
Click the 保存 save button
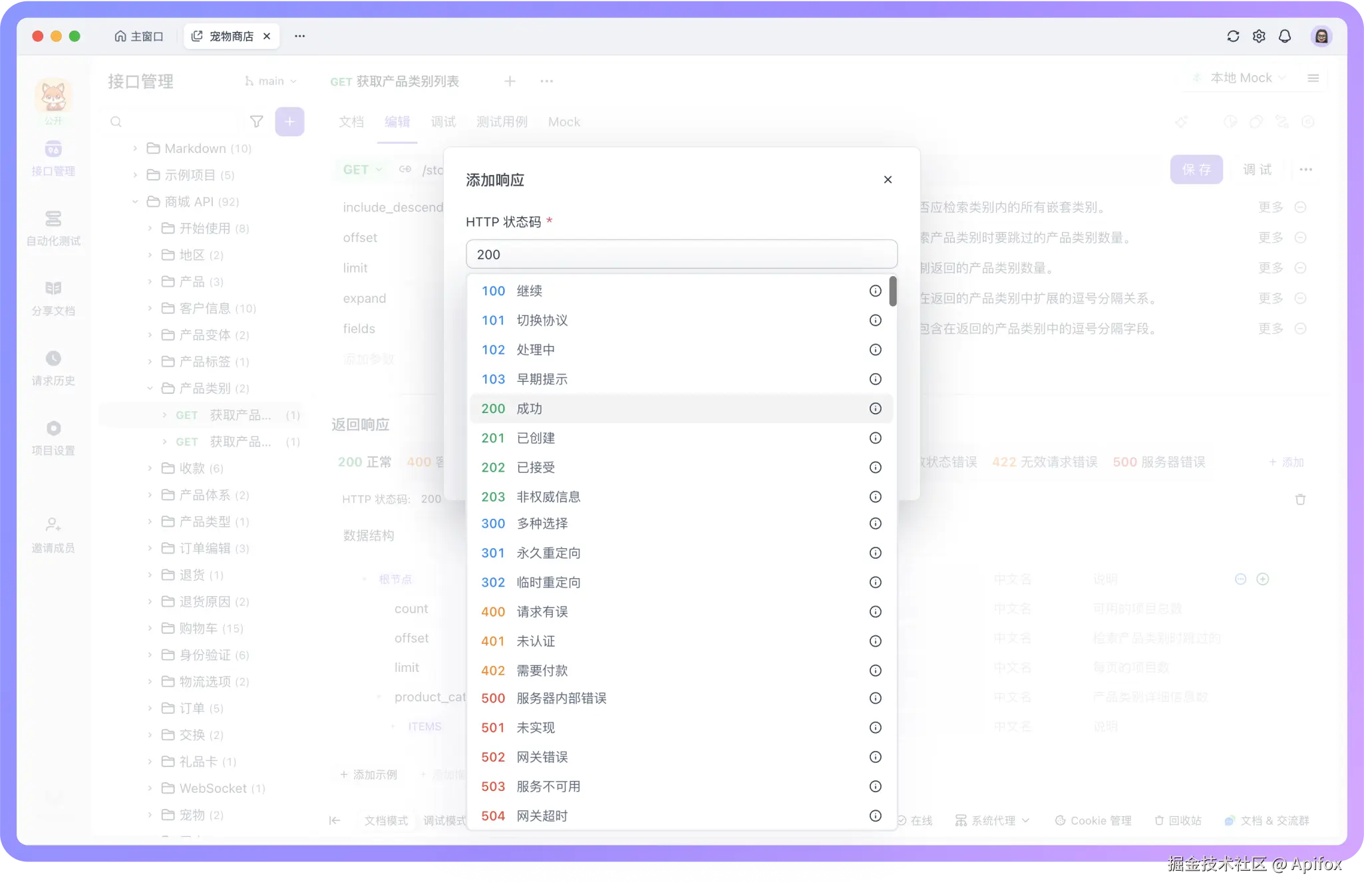tap(1196, 170)
